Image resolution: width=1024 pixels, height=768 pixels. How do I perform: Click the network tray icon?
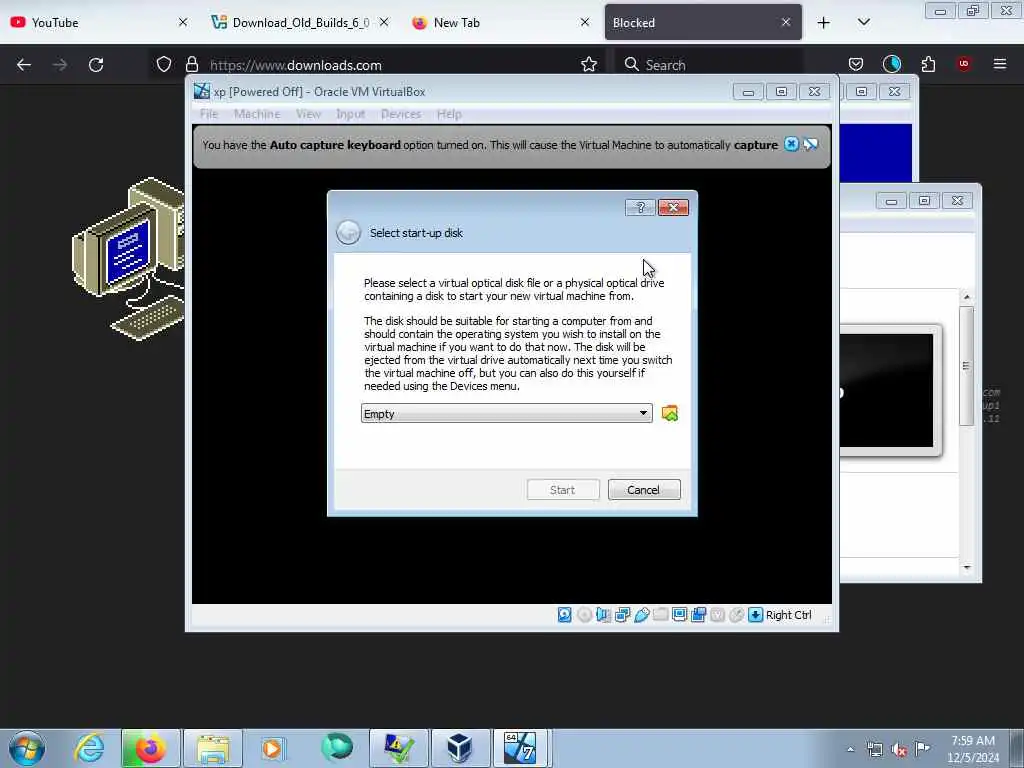click(x=874, y=750)
